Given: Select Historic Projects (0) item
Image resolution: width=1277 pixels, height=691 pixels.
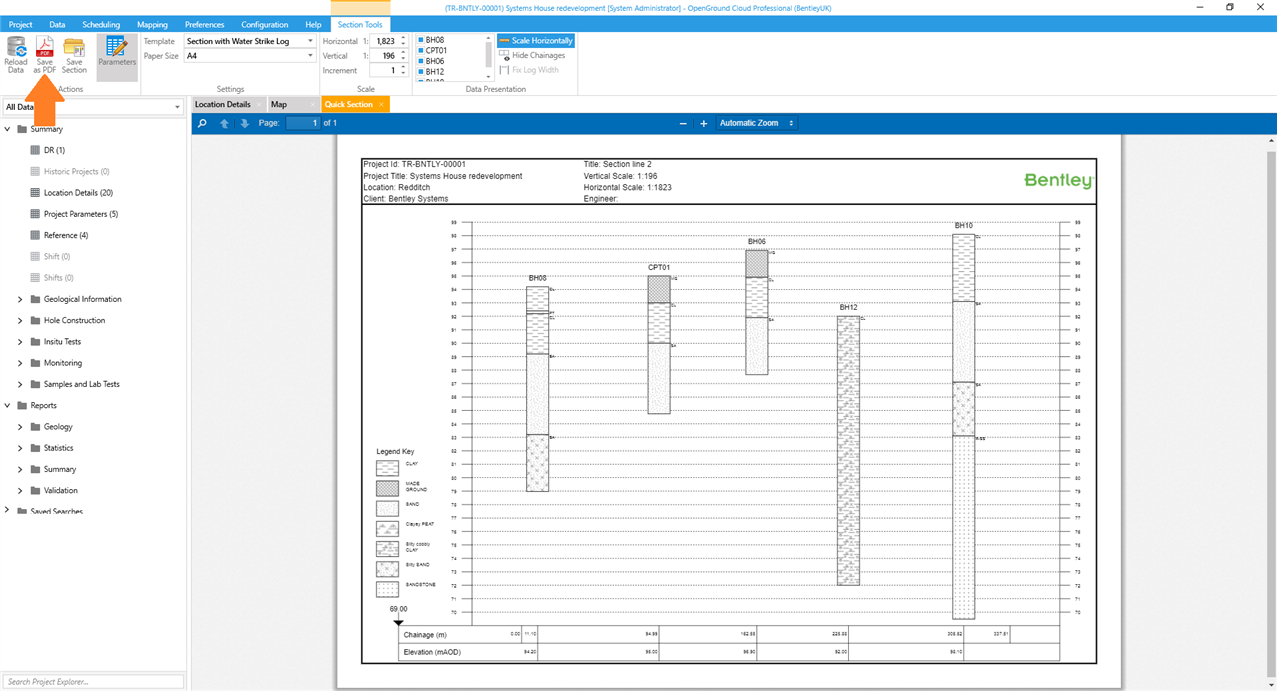Looking at the screenshot, I should tap(77, 171).
